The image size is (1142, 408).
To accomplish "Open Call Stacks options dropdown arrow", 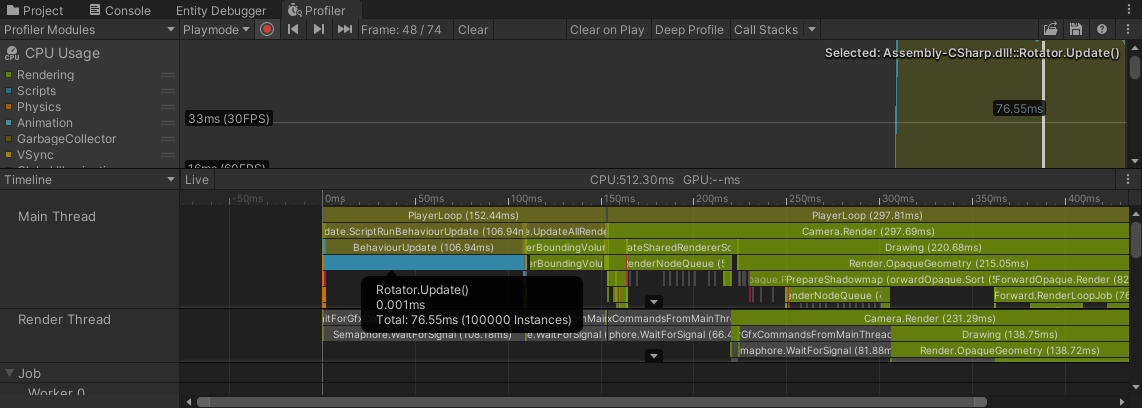I will [812, 30].
